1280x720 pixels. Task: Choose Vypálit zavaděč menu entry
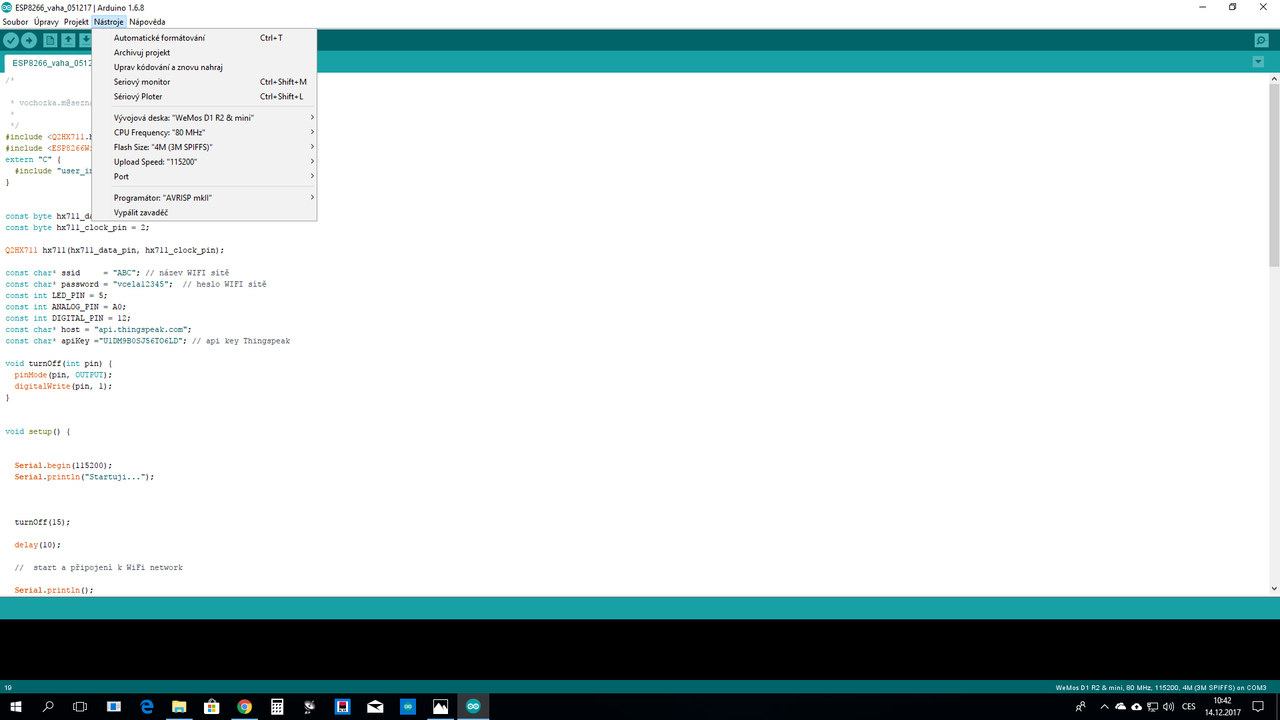(x=204, y=213)
